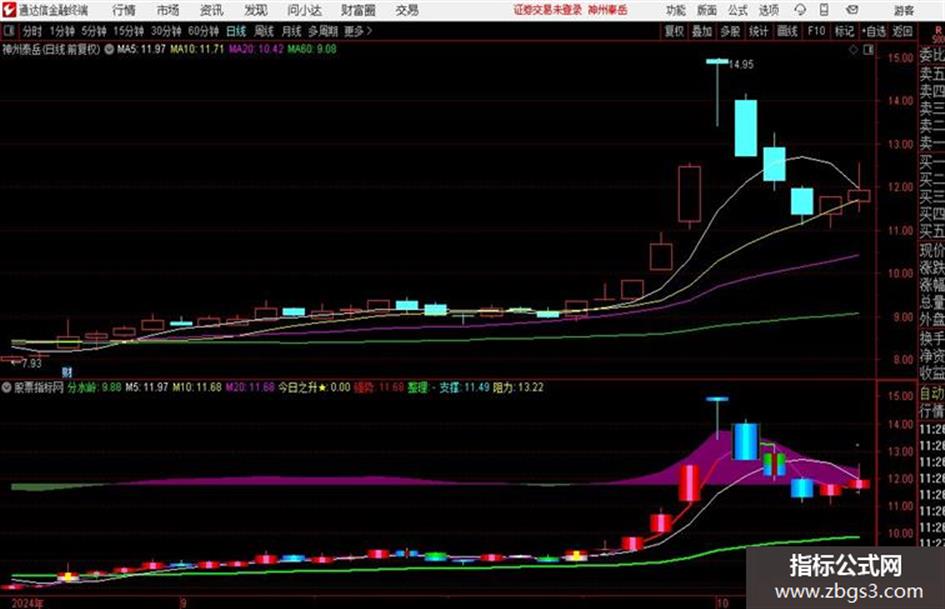Select the 日线 daily chart tab

coord(236,31)
